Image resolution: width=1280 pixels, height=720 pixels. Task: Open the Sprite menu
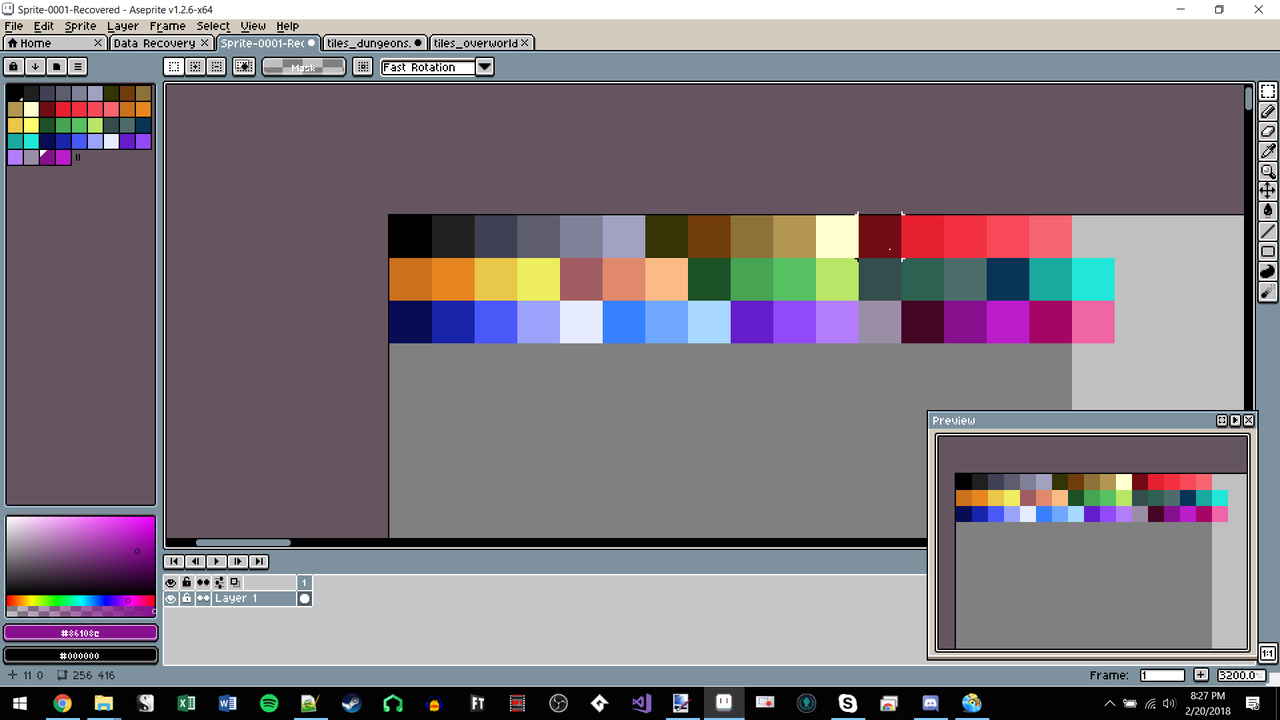click(x=81, y=26)
